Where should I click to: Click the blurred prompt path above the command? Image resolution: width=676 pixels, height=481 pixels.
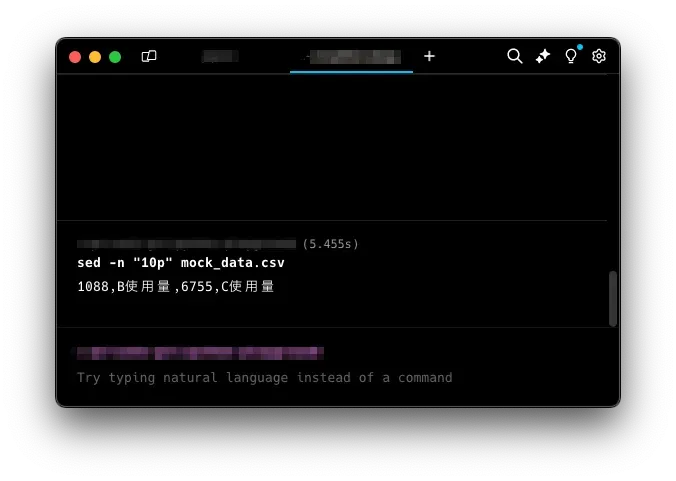coord(186,244)
